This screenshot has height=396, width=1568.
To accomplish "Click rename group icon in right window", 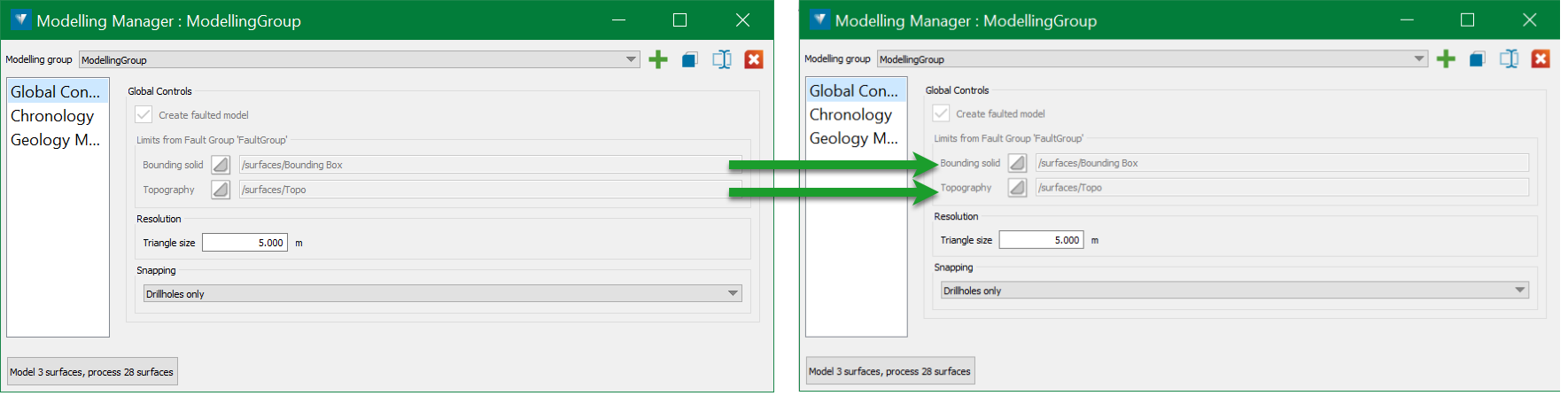I will pyautogui.click(x=1509, y=59).
